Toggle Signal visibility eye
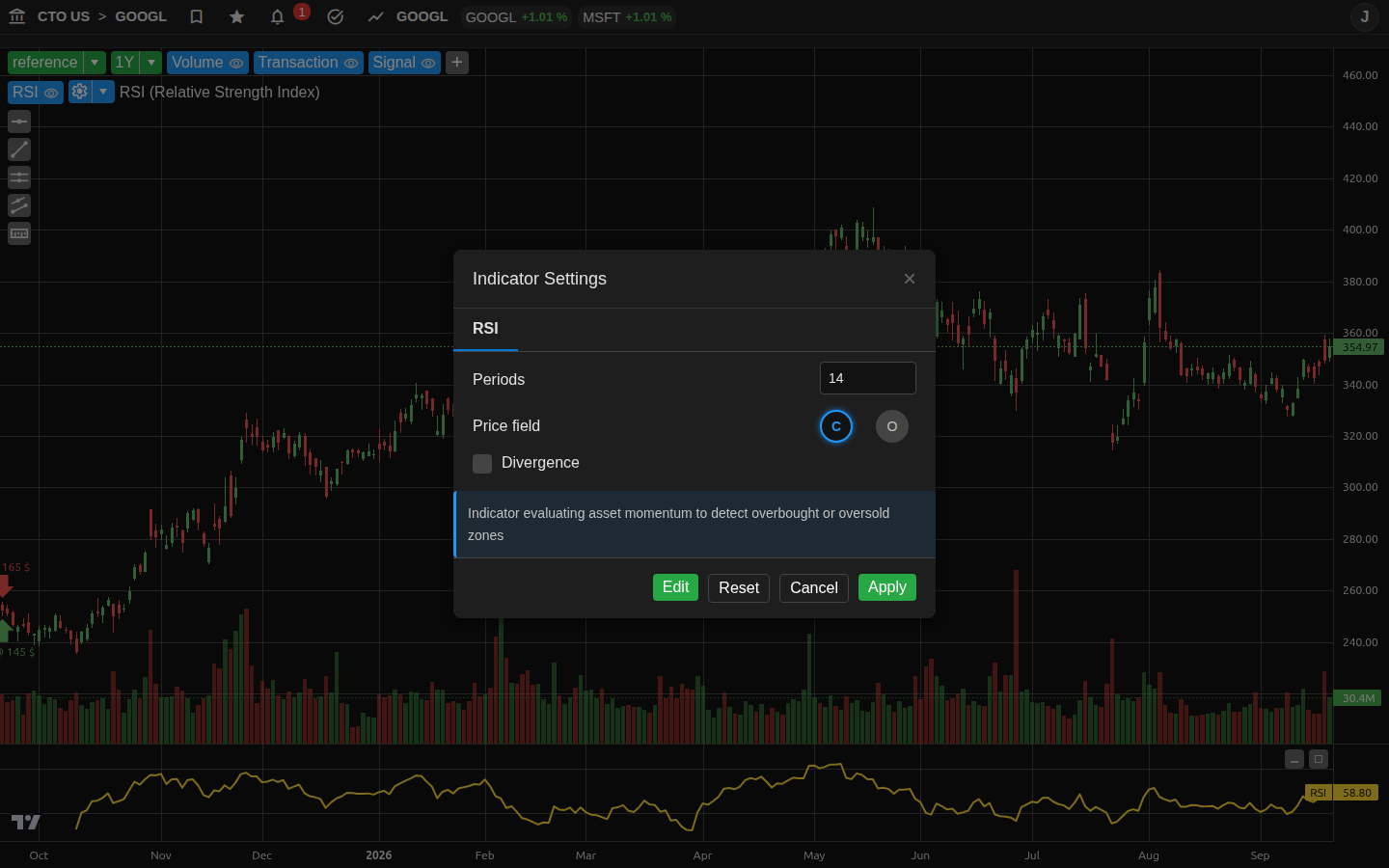This screenshot has width=1389, height=868. pyautogui.click(x=428, y=63)
